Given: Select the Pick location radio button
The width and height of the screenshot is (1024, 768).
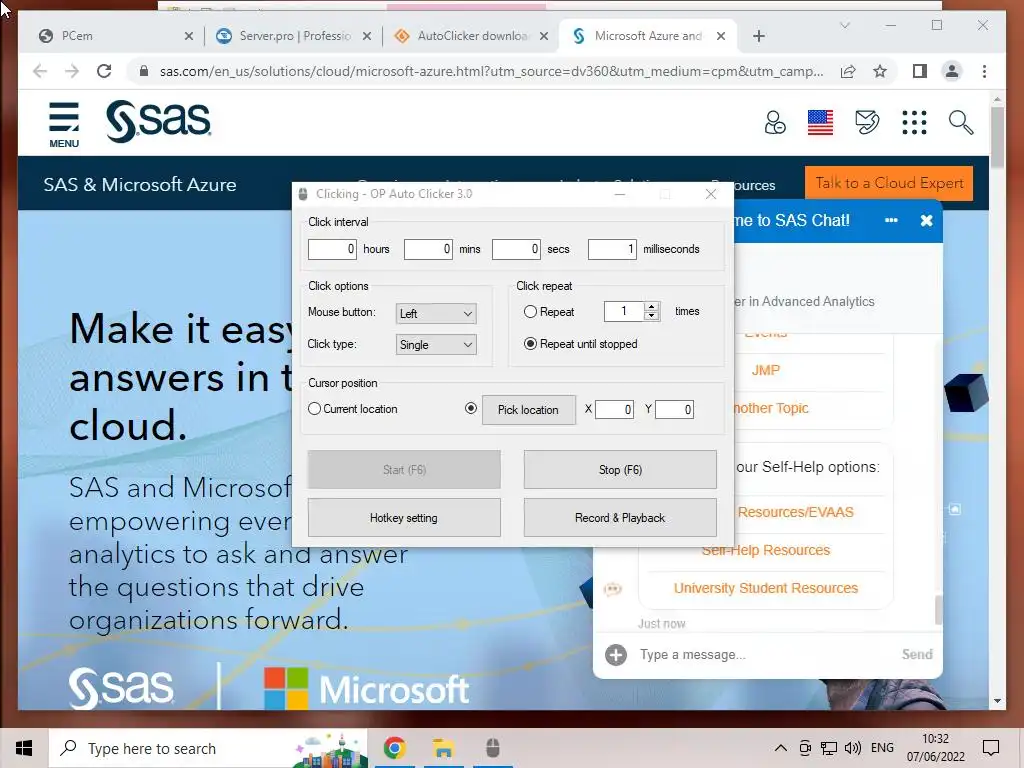Looking at the screenshot, I should tap(470, 408).
